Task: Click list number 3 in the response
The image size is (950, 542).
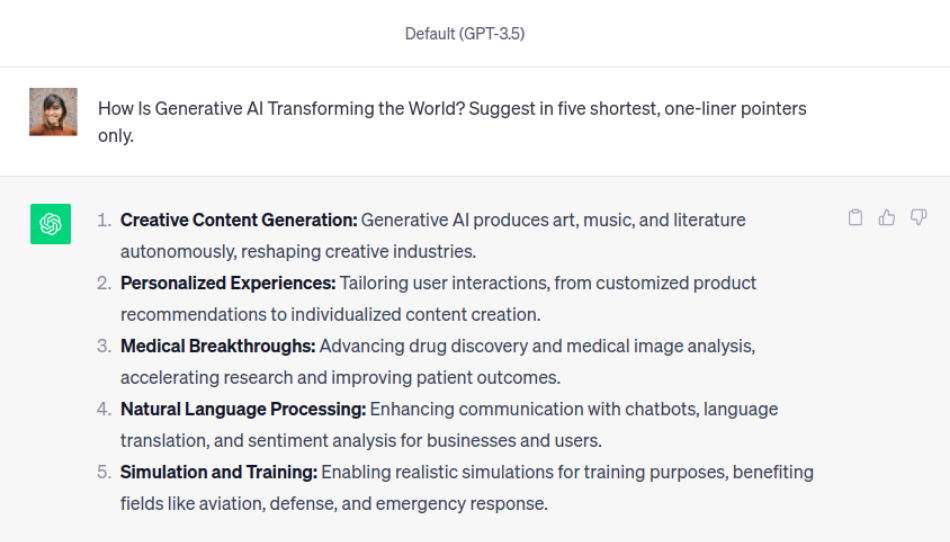Action: (104, 346)
